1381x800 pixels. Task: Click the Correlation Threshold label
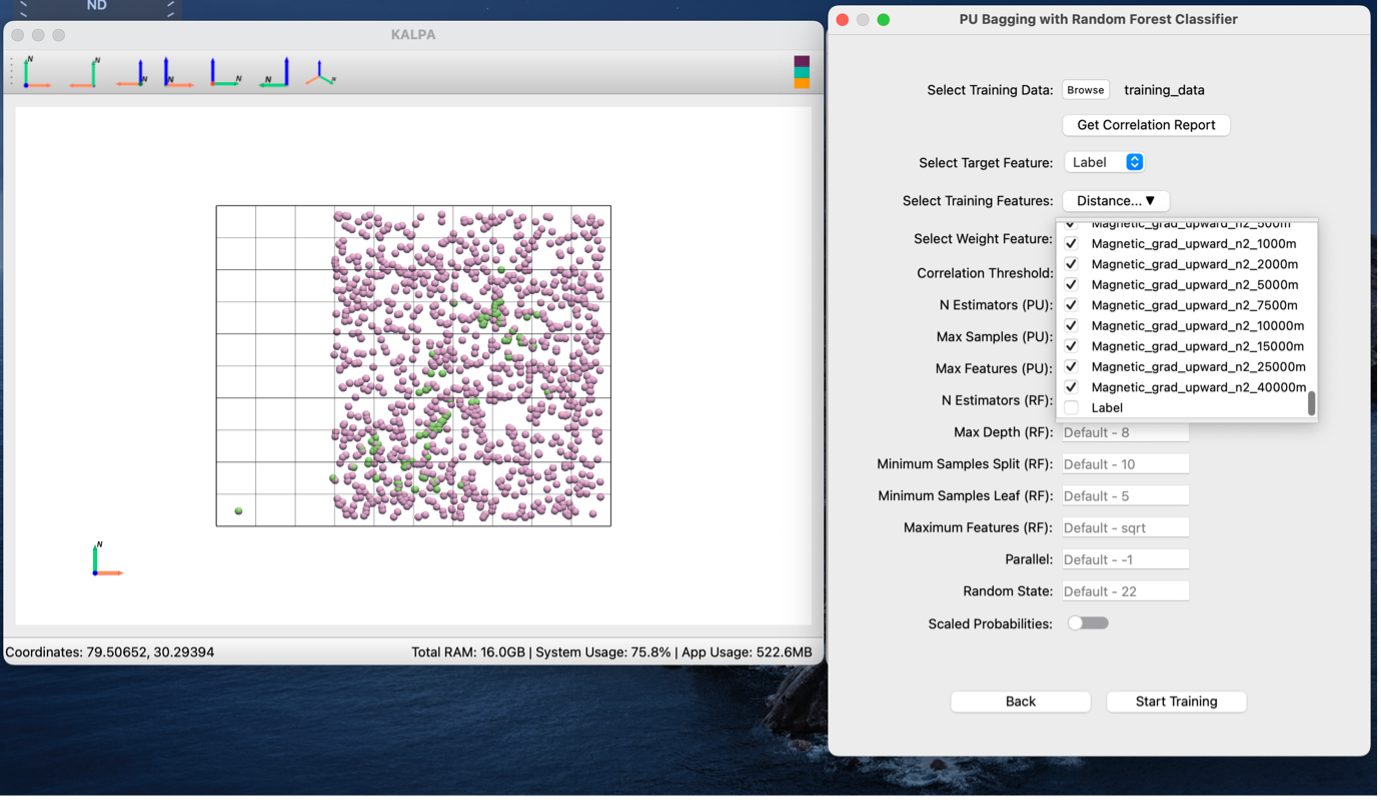985,273
